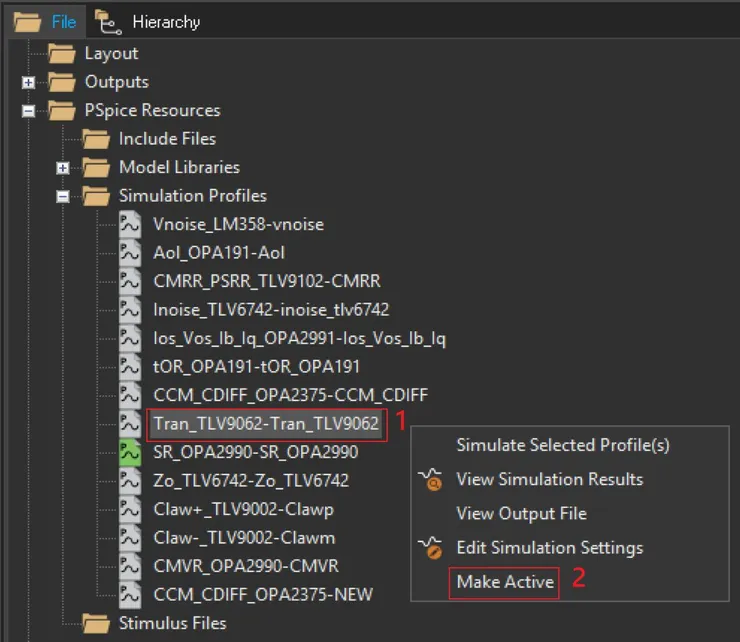
Task: Select Inoise_TLV6742-inoise_tlv6742 profile name
Action: point(271,310)
